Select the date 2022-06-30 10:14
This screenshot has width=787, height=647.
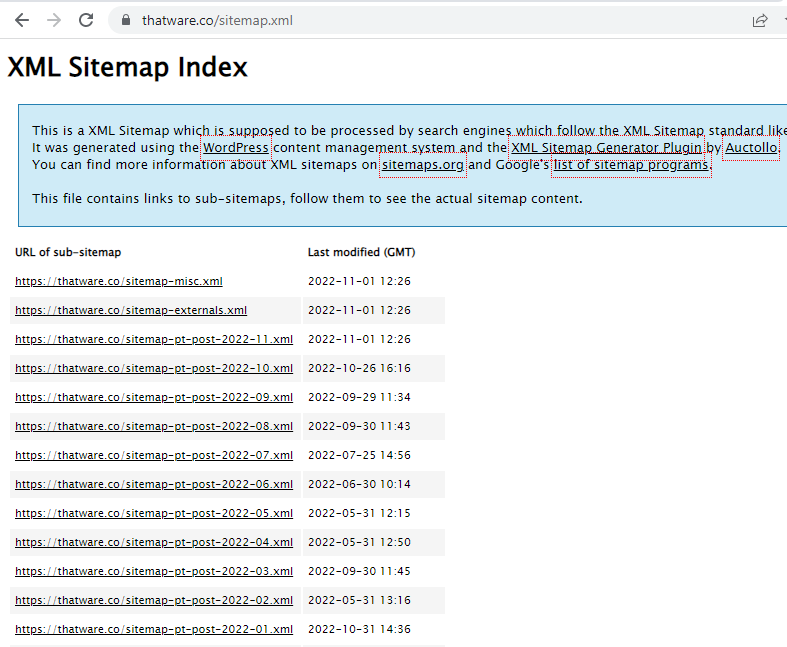[359, 484]
